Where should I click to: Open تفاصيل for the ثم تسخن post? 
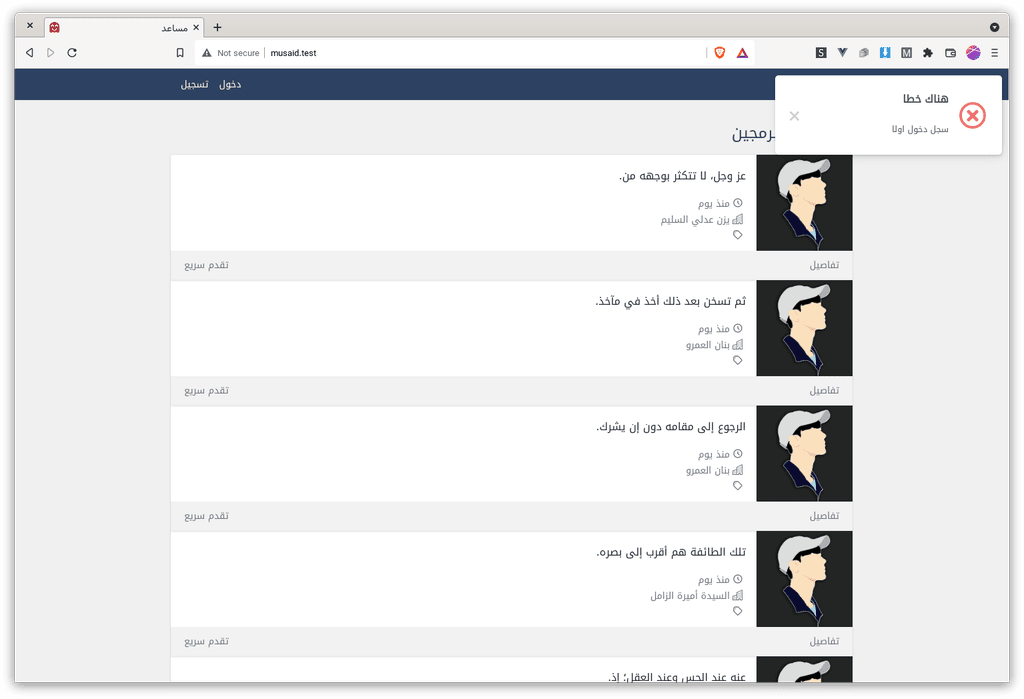pos(824,390)
